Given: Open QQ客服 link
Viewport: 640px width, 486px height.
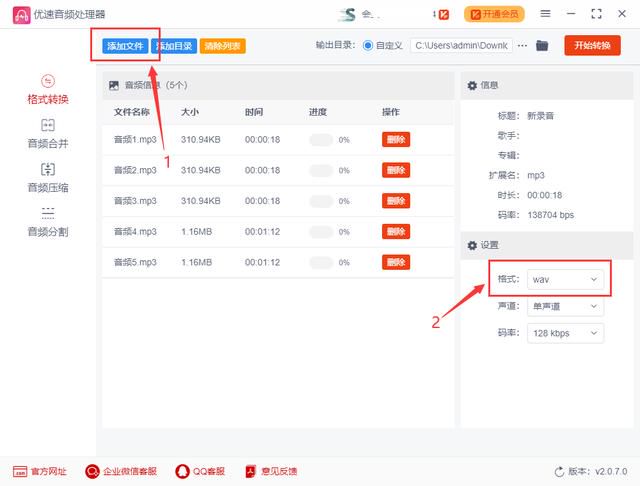Looking at the screenshot, I should coord(200,471).
